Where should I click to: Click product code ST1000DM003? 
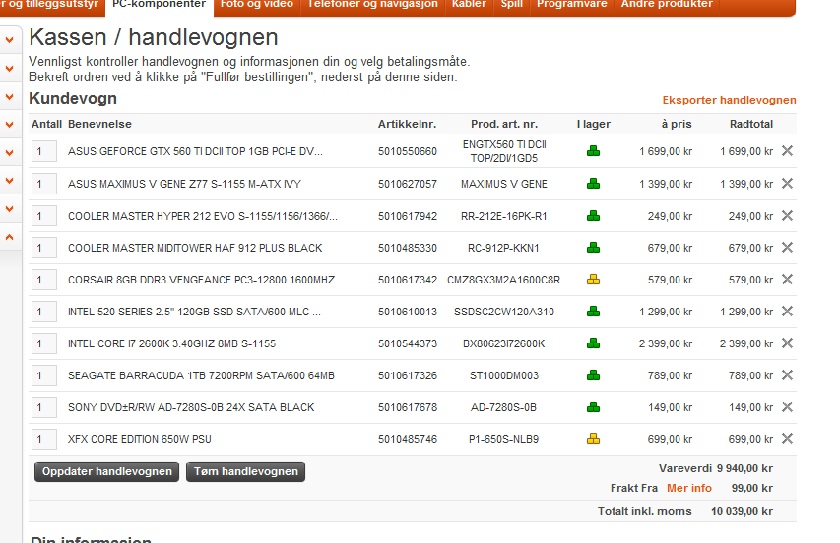504,375
